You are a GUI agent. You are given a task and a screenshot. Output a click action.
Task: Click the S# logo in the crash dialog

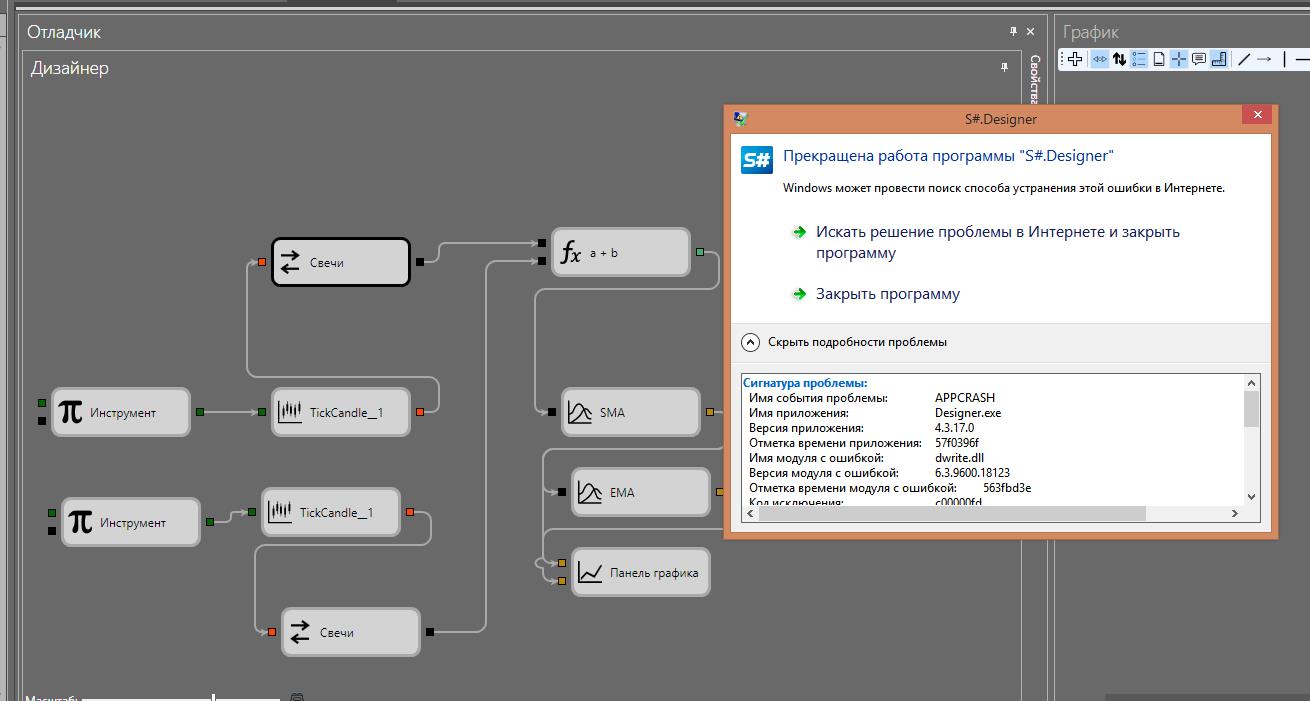[x=756, y=160]
